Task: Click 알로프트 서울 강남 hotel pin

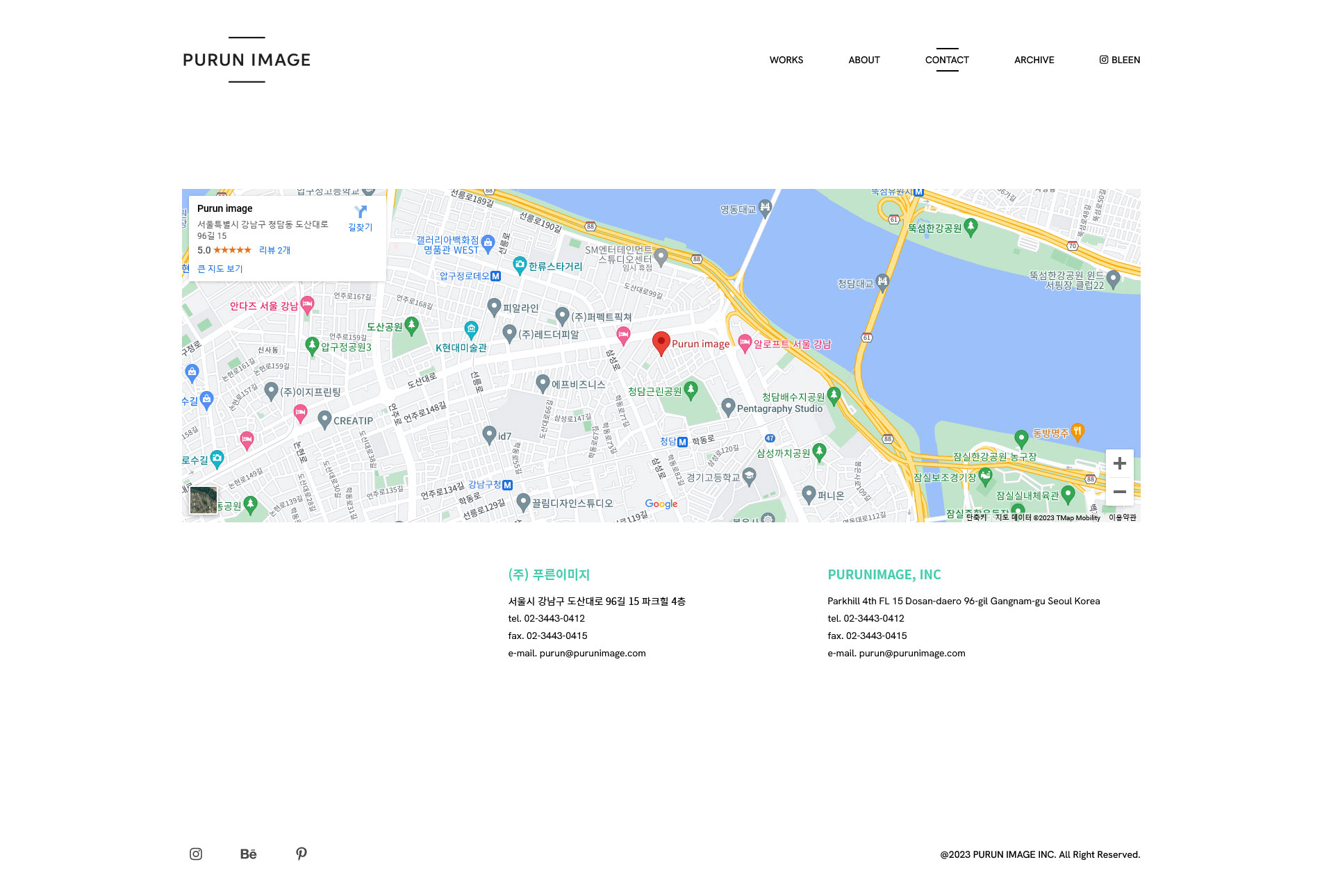Action: 745,342
